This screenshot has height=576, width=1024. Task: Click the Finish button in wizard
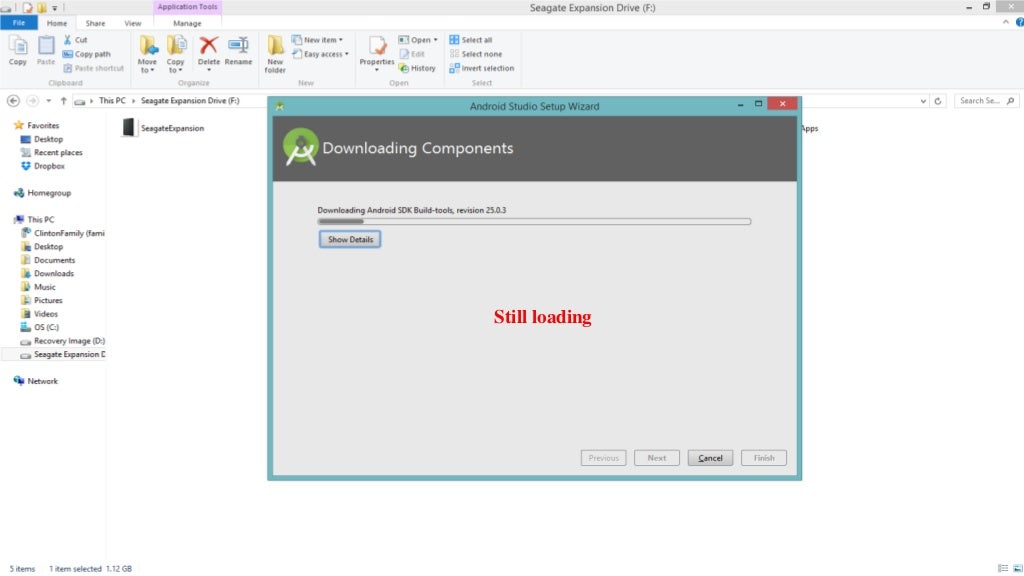(x=764, y=458)
